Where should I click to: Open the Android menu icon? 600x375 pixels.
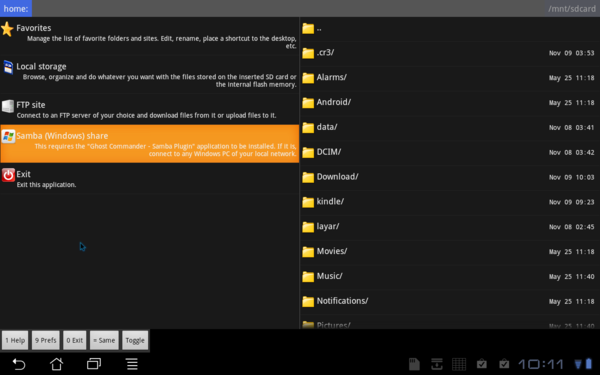coord(132,364)
